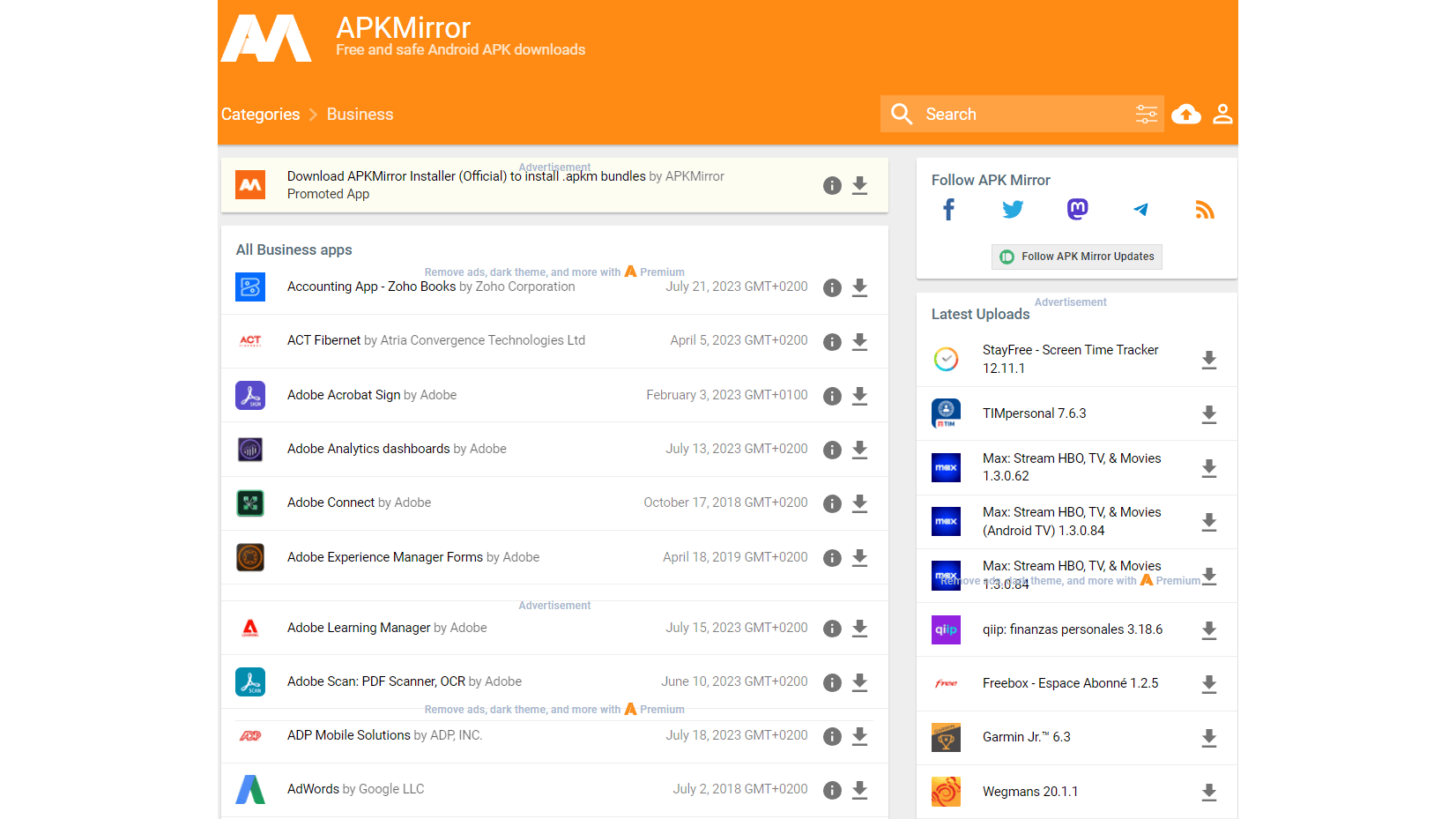Show info for AdWords
Viewport: 1456px width, 819px height.
832,790
